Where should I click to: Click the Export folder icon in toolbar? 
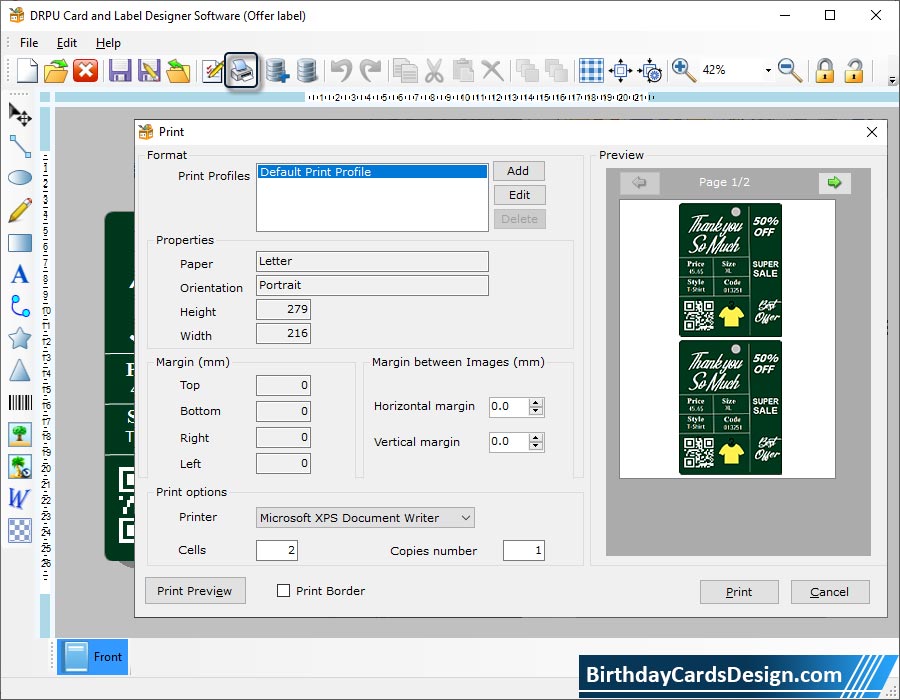178,71
